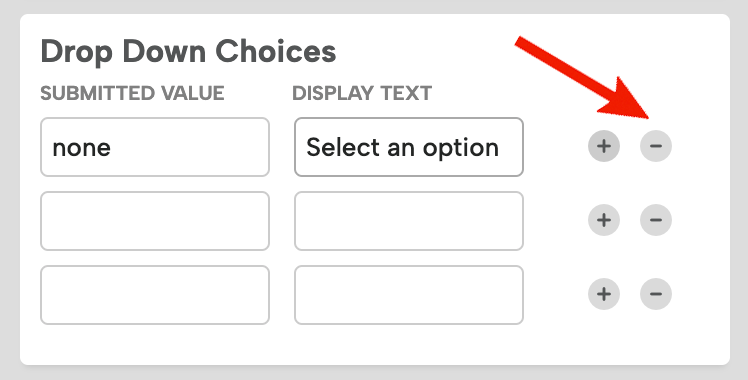Click the 'DISPLAY TEXT' column label
Image resolution: width=748 pixels, height=380 pixels.
(x=362, y=93)
